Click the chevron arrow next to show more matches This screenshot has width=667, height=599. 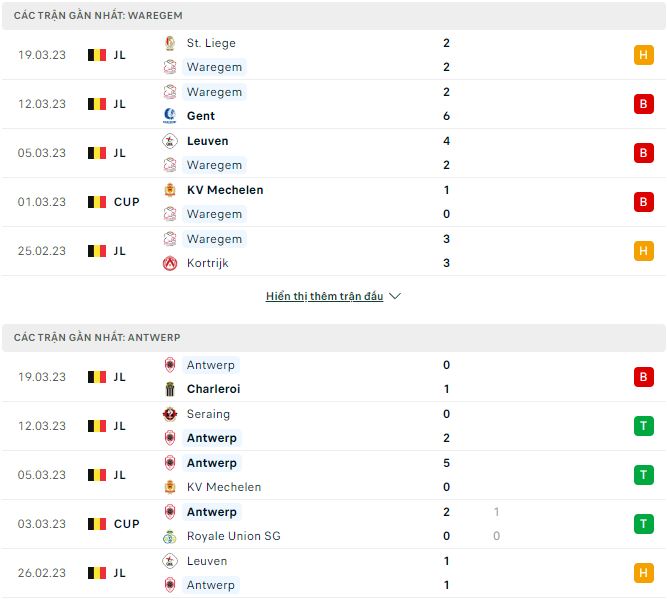(x=395, y=296)
